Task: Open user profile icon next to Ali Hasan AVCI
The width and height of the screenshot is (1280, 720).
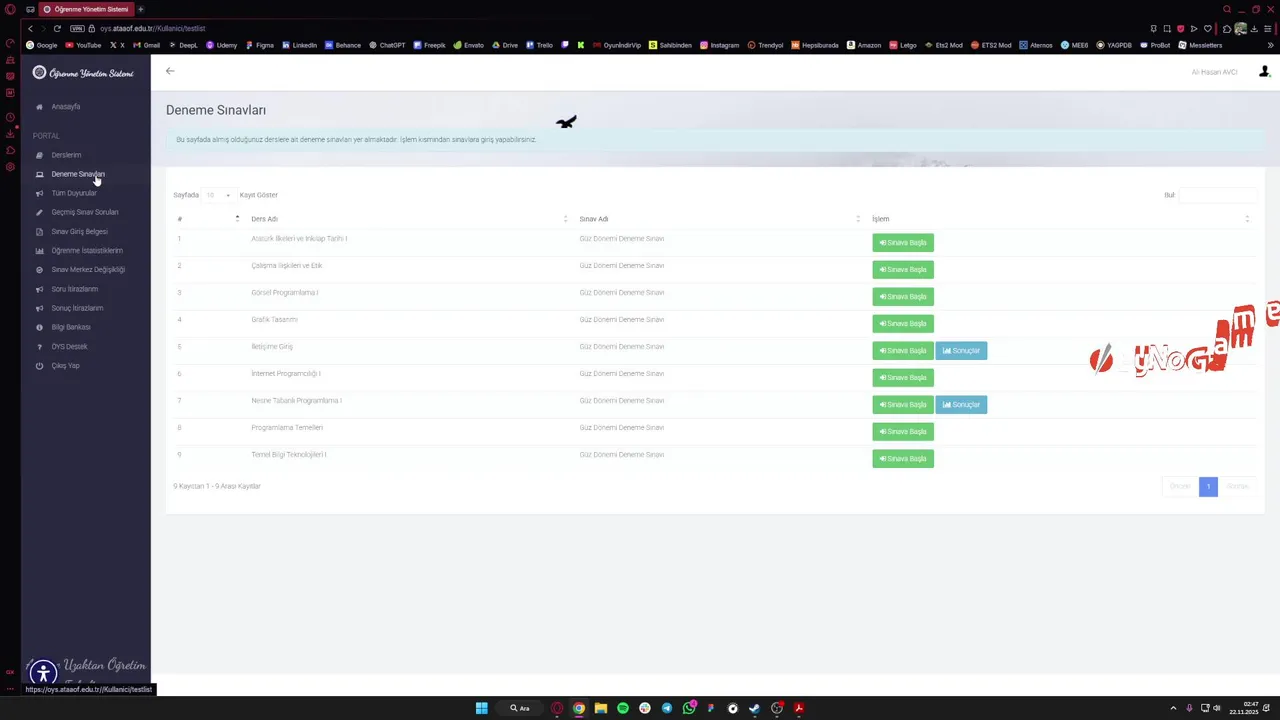Action: 1264,72
